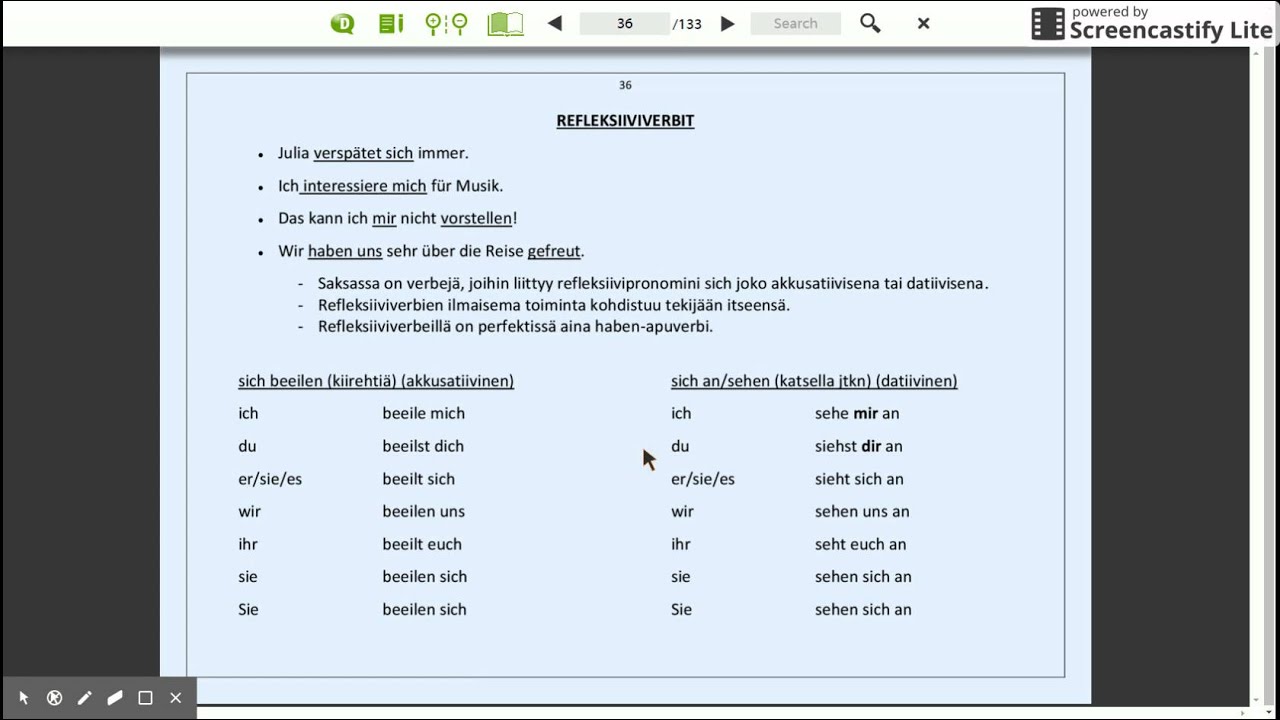Image resolution: width=1280 pixels, height=720 pixels.
Task: Click the form "beeilst dich"
Action: click(x=423, y=446)
